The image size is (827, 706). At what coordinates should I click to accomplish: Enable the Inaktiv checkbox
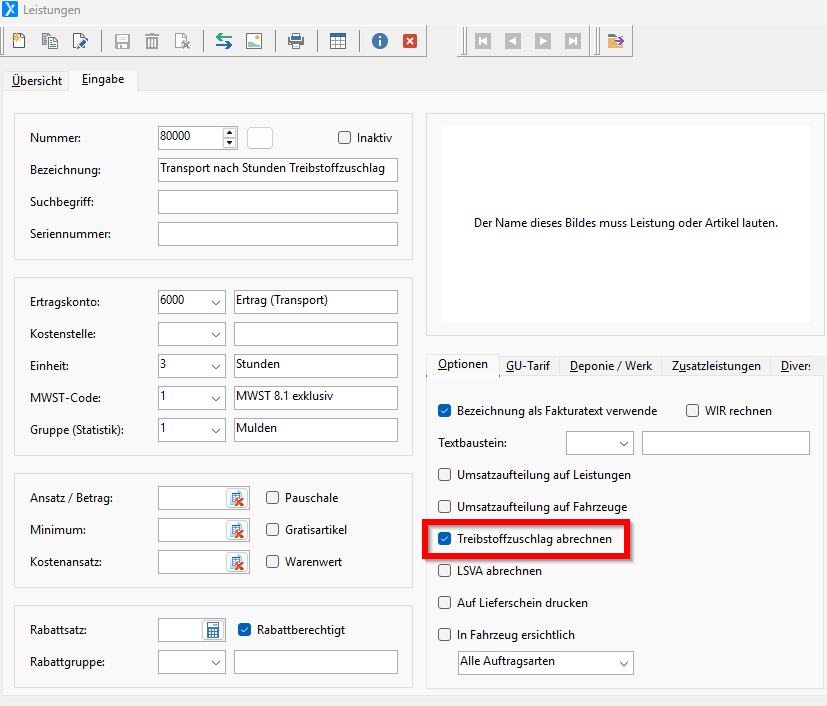pyautogui.click(x=345, y=138)
